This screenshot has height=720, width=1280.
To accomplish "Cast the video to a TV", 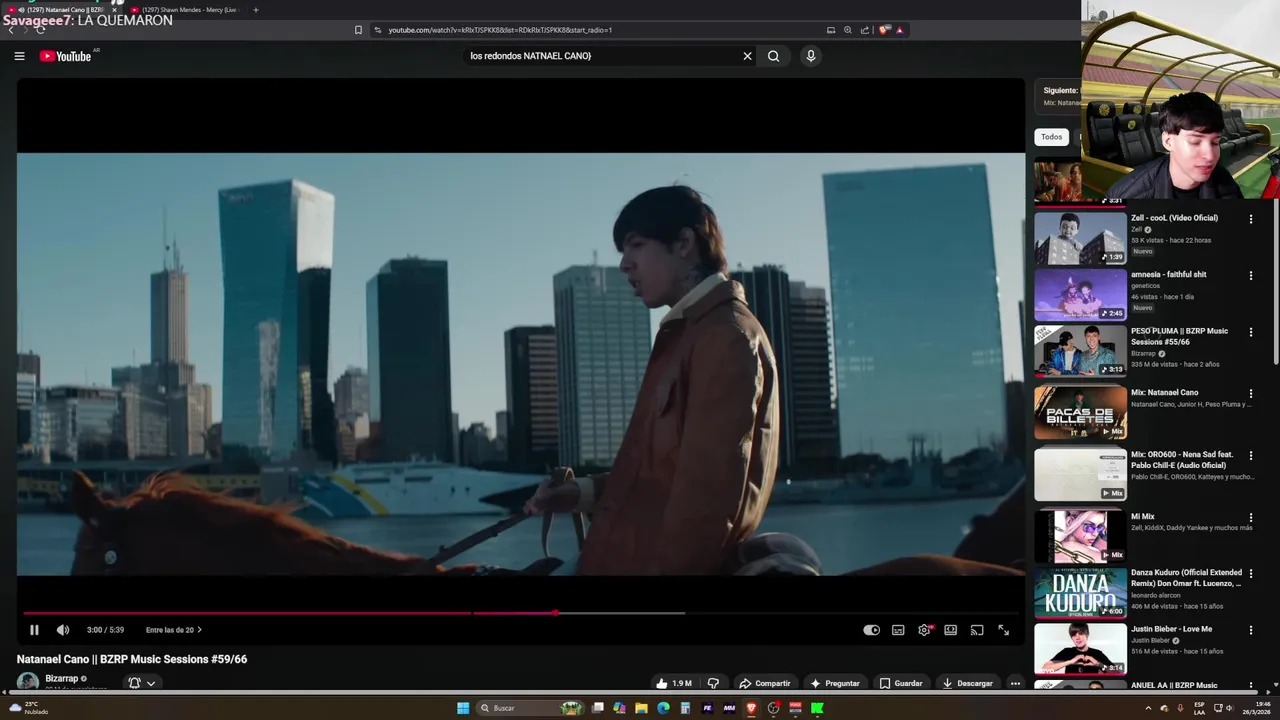I will click(x=977, y=630).
